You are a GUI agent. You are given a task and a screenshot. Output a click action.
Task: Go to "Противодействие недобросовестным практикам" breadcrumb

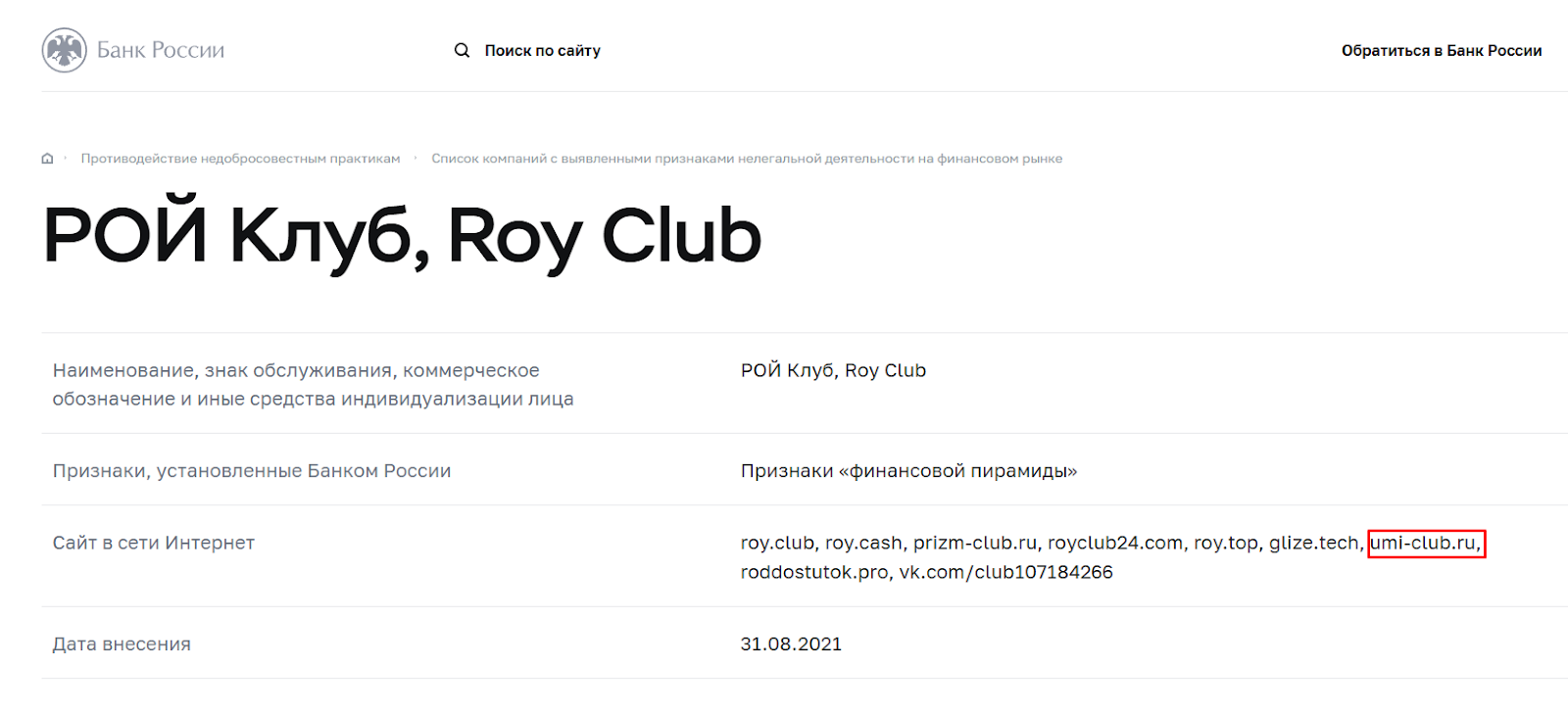coord(240,159)
